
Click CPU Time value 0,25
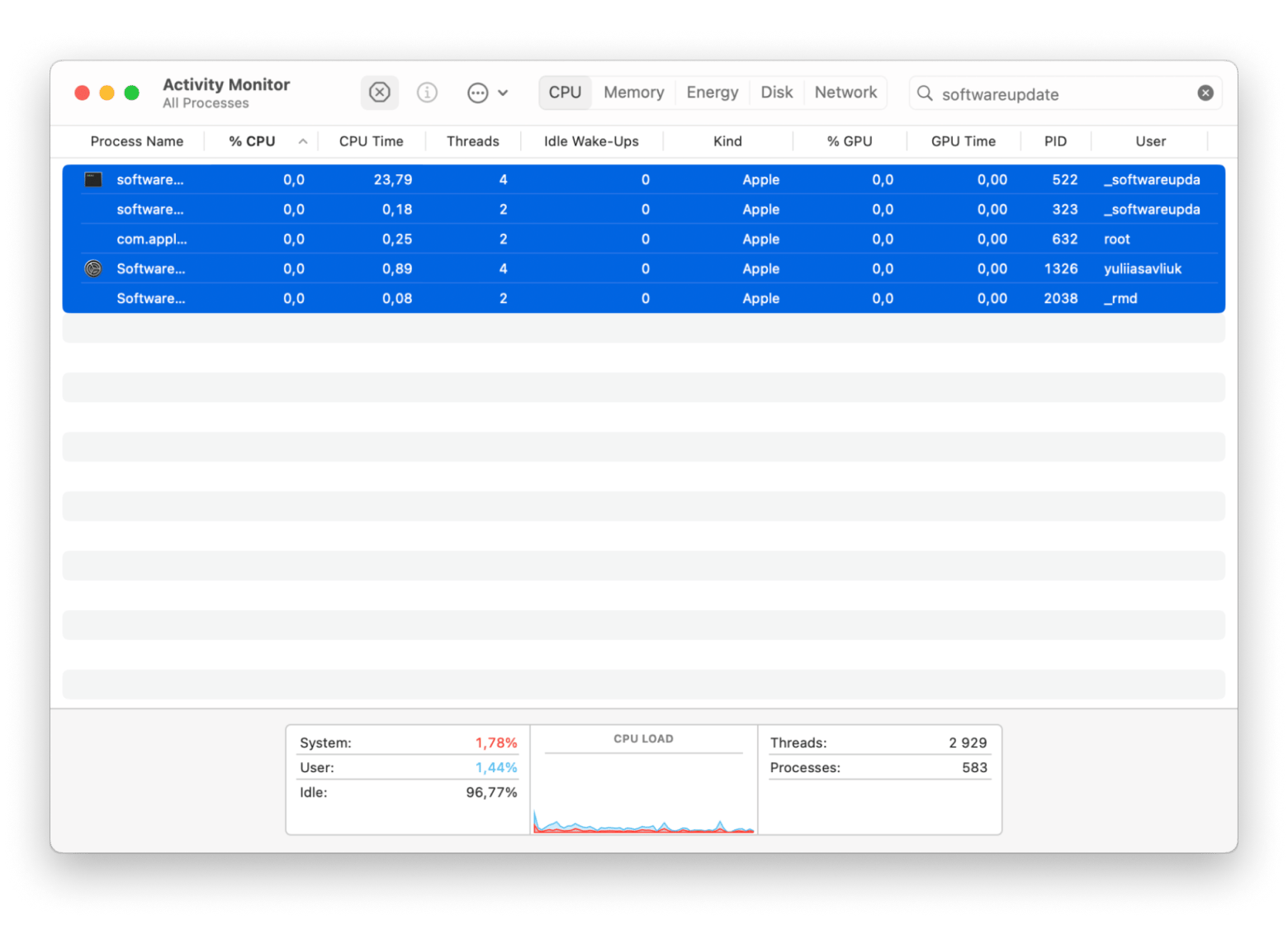coord(396,239)
